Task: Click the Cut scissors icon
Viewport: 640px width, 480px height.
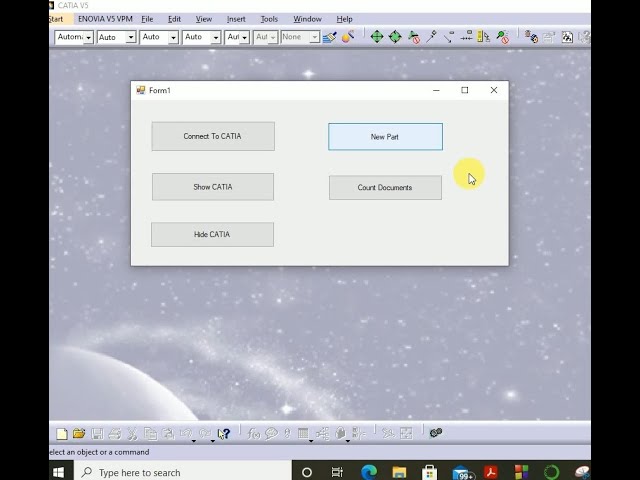Action: [x=132, y=433]
